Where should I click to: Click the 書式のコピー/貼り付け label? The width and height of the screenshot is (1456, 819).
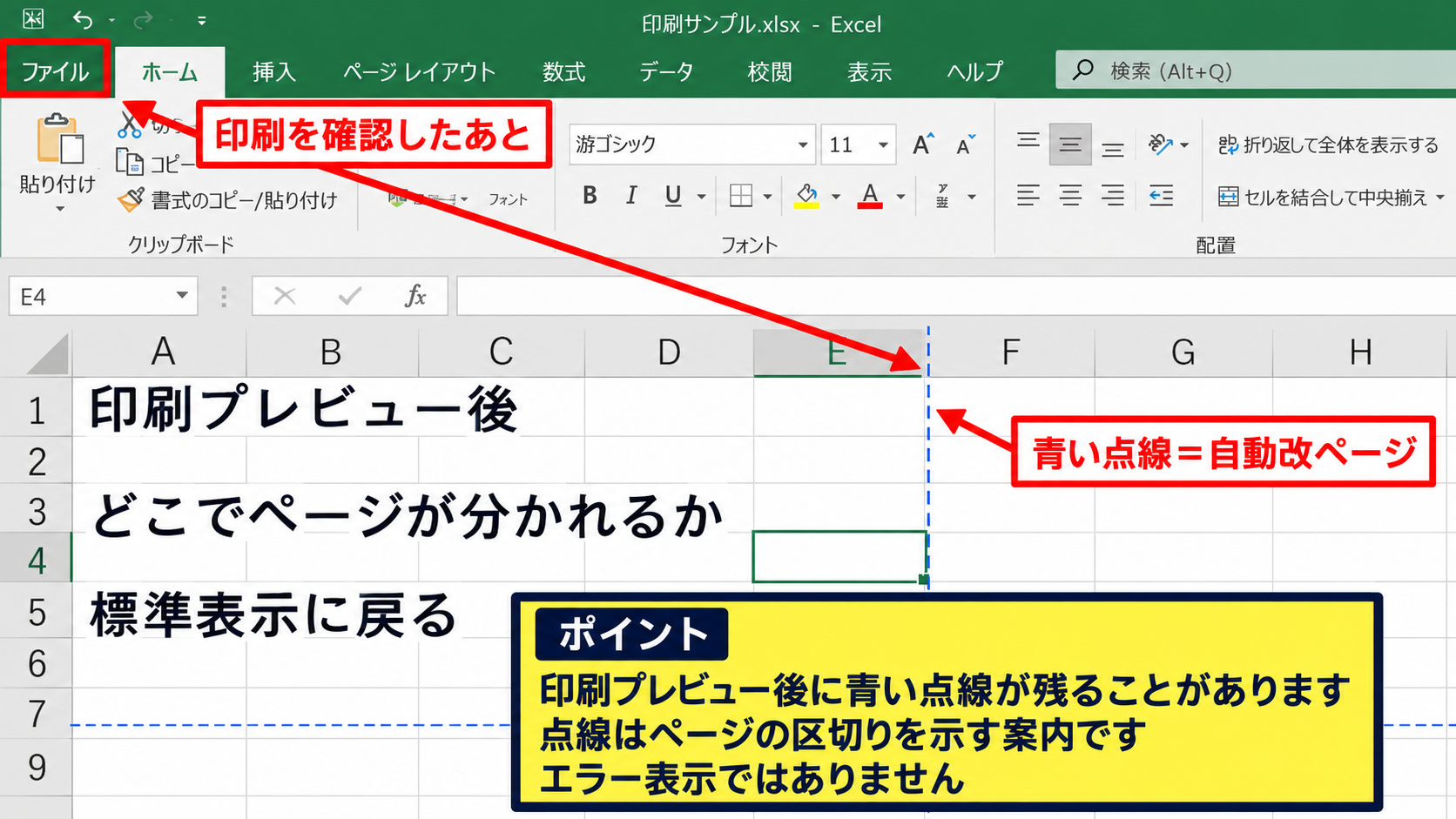[x=245, y=200]
